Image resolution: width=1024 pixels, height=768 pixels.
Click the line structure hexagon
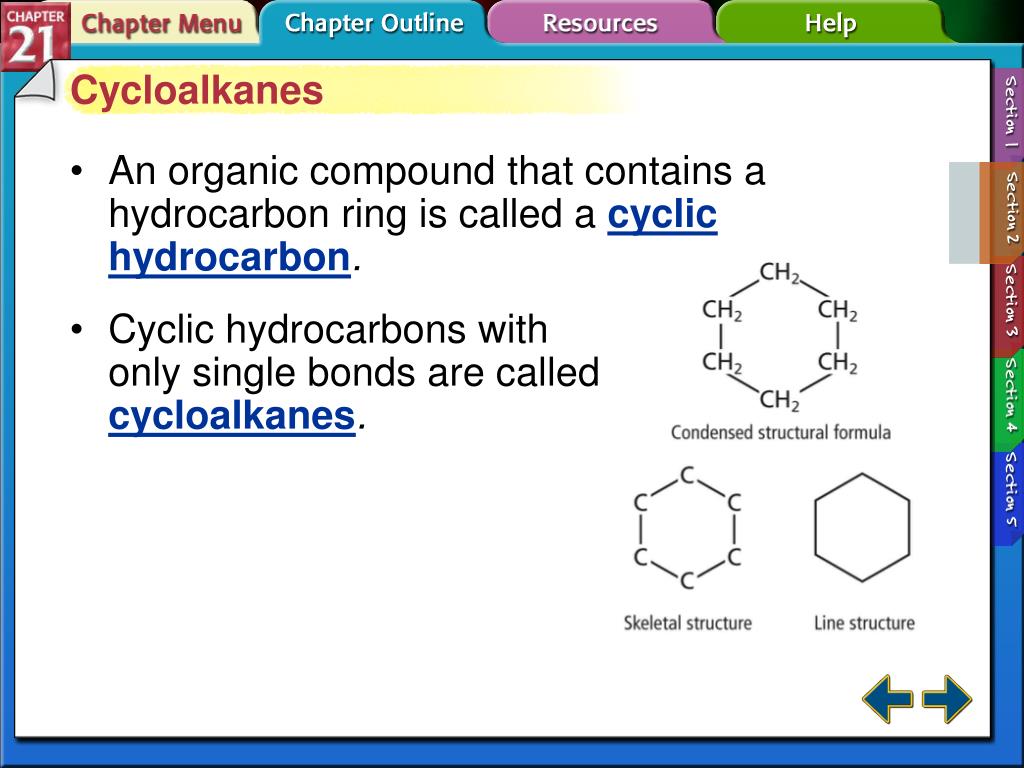coord(862,528)
